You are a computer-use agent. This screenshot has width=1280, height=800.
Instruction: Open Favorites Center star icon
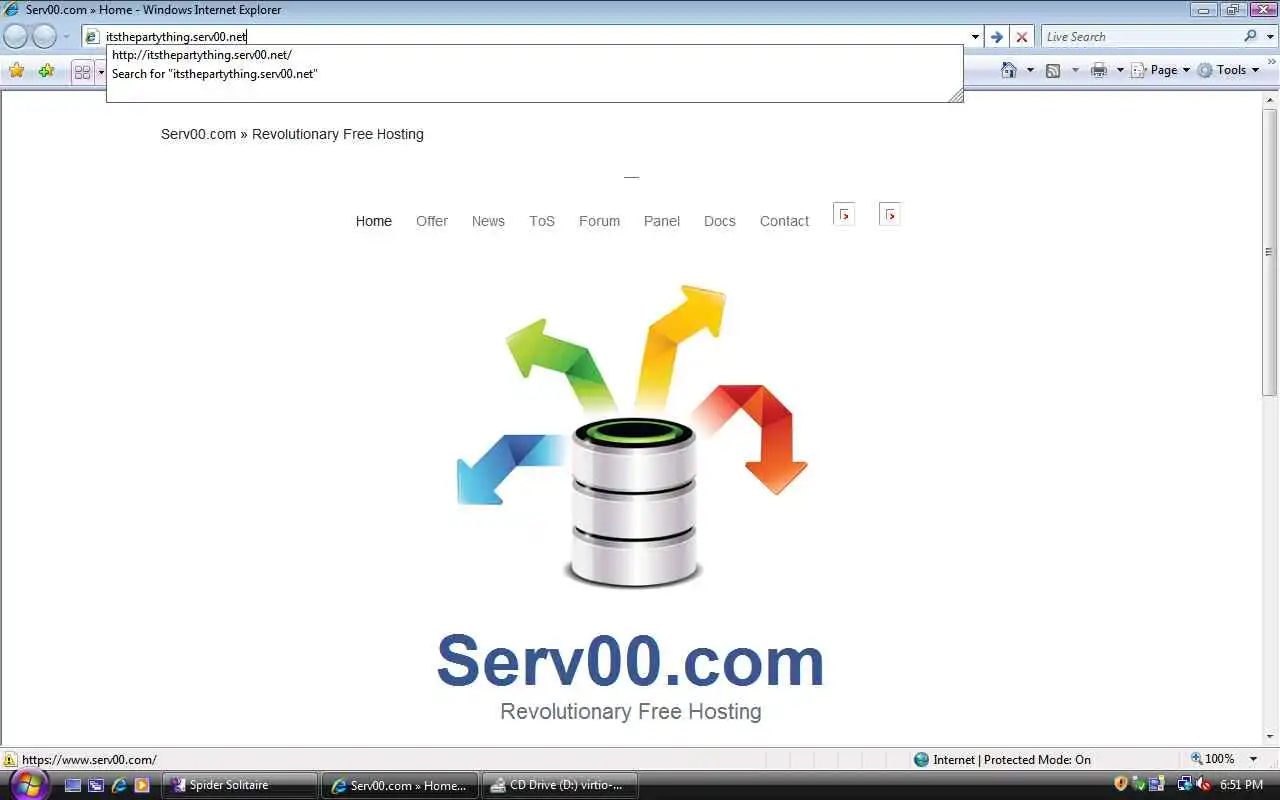click(16, 70)
